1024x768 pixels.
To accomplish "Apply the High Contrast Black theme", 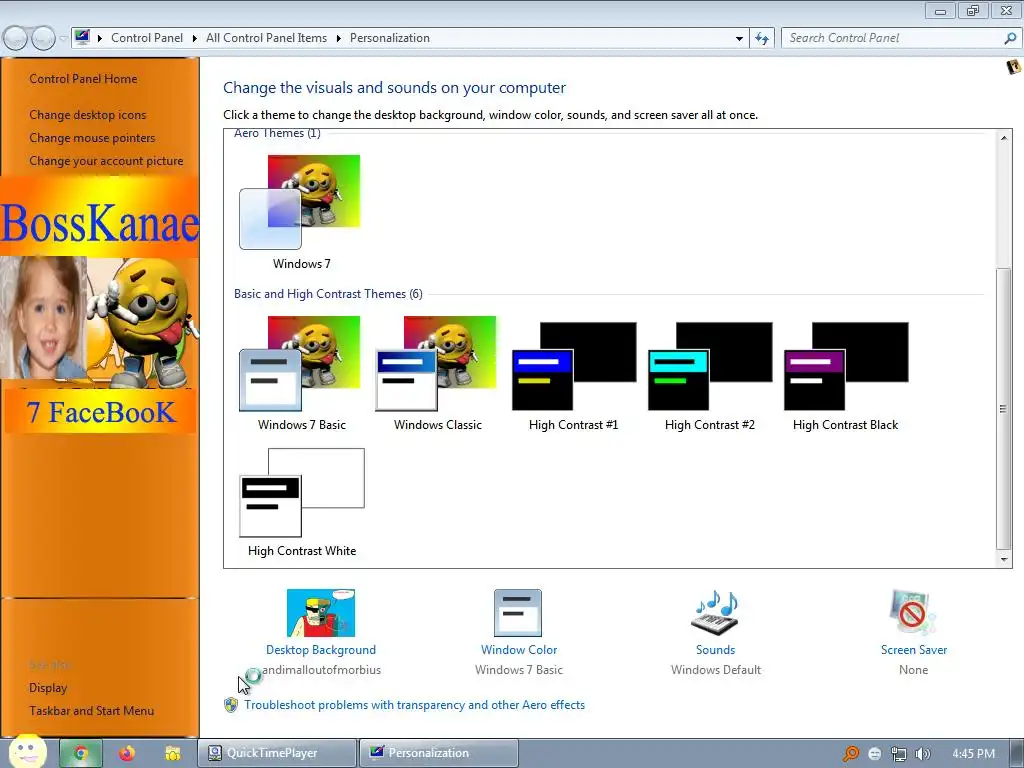I will (846, 366).
